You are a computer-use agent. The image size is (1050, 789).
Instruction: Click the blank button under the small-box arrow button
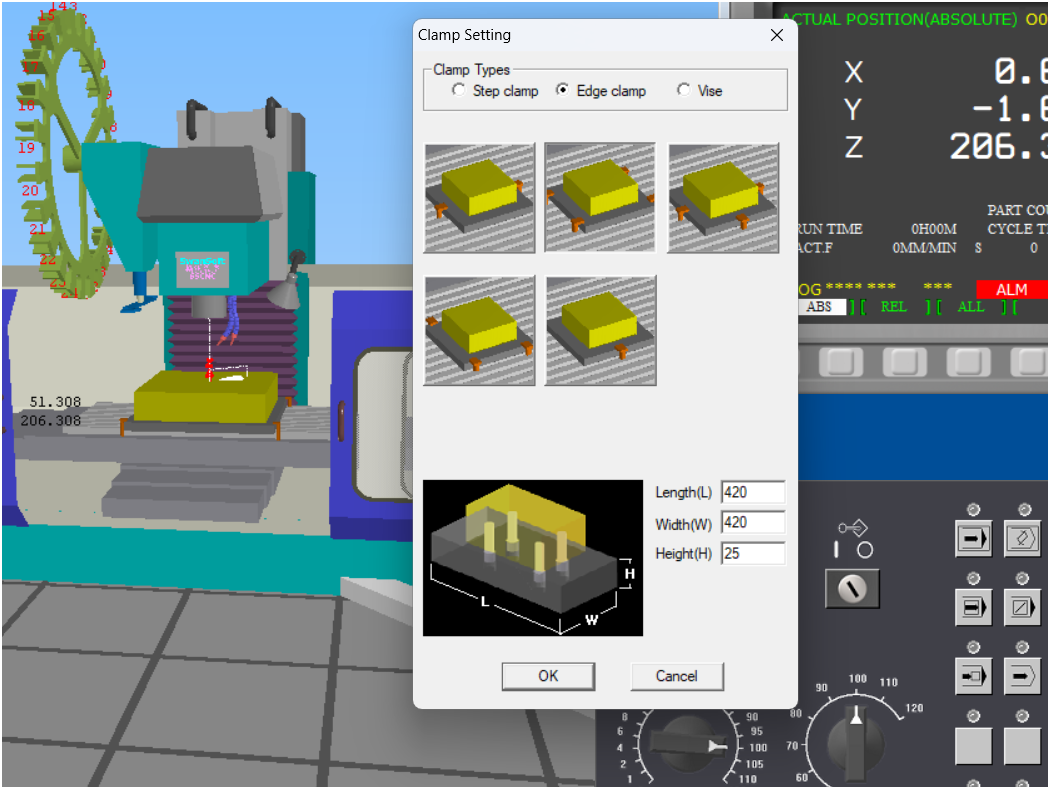pos(973,745)
